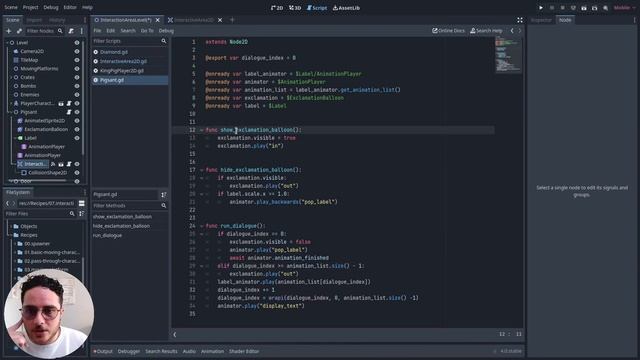Screen dimensions: 640x360
Task: Open the AssetLib workspace
Action: click(346, 8)
